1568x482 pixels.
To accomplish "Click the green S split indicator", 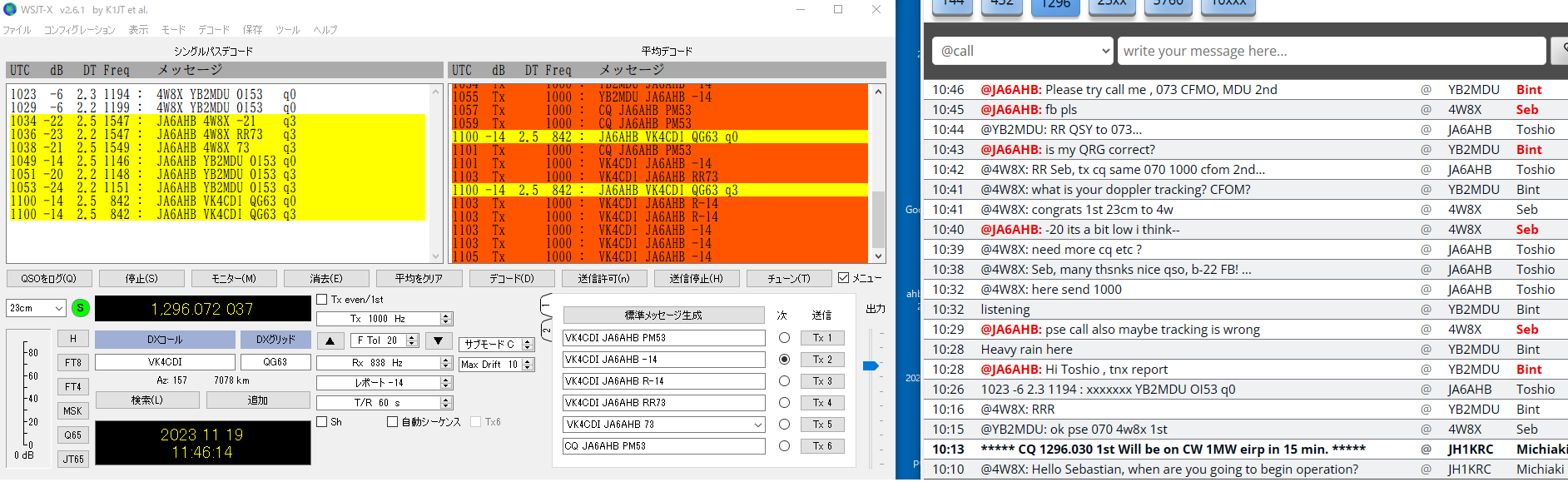I will (81, 308).
